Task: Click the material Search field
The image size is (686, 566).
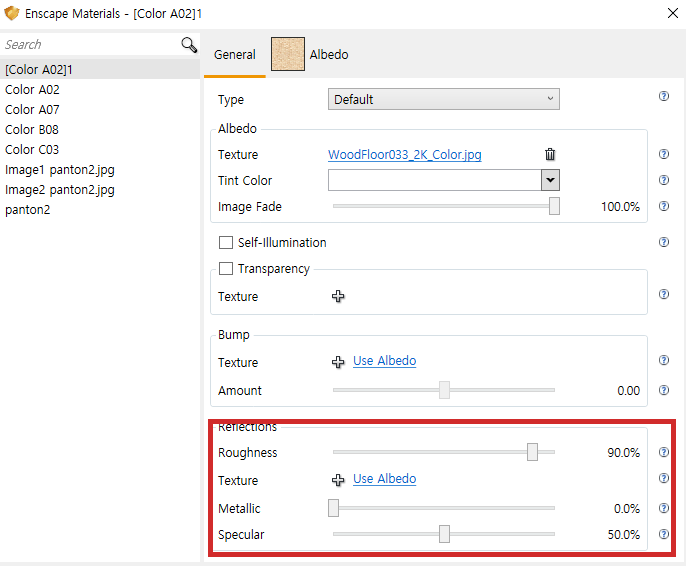Action: point(88,45)
